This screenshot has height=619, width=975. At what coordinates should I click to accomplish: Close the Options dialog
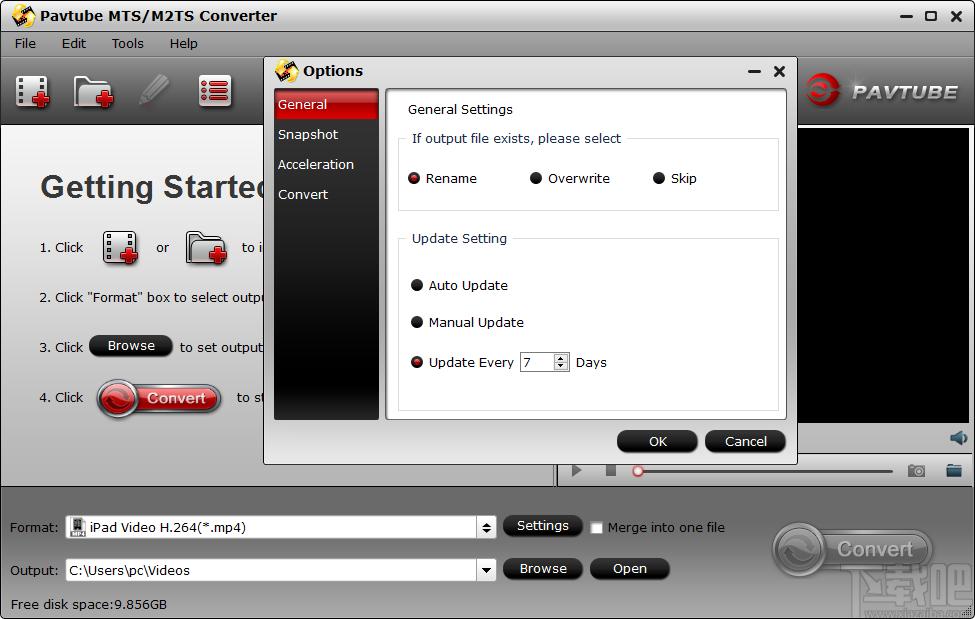[779, 72]
